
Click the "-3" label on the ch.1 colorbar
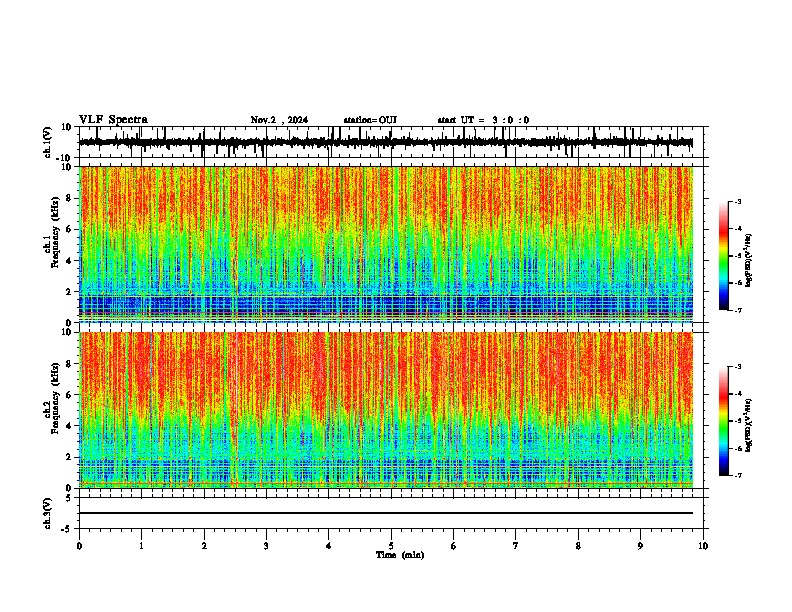(737, 201)
